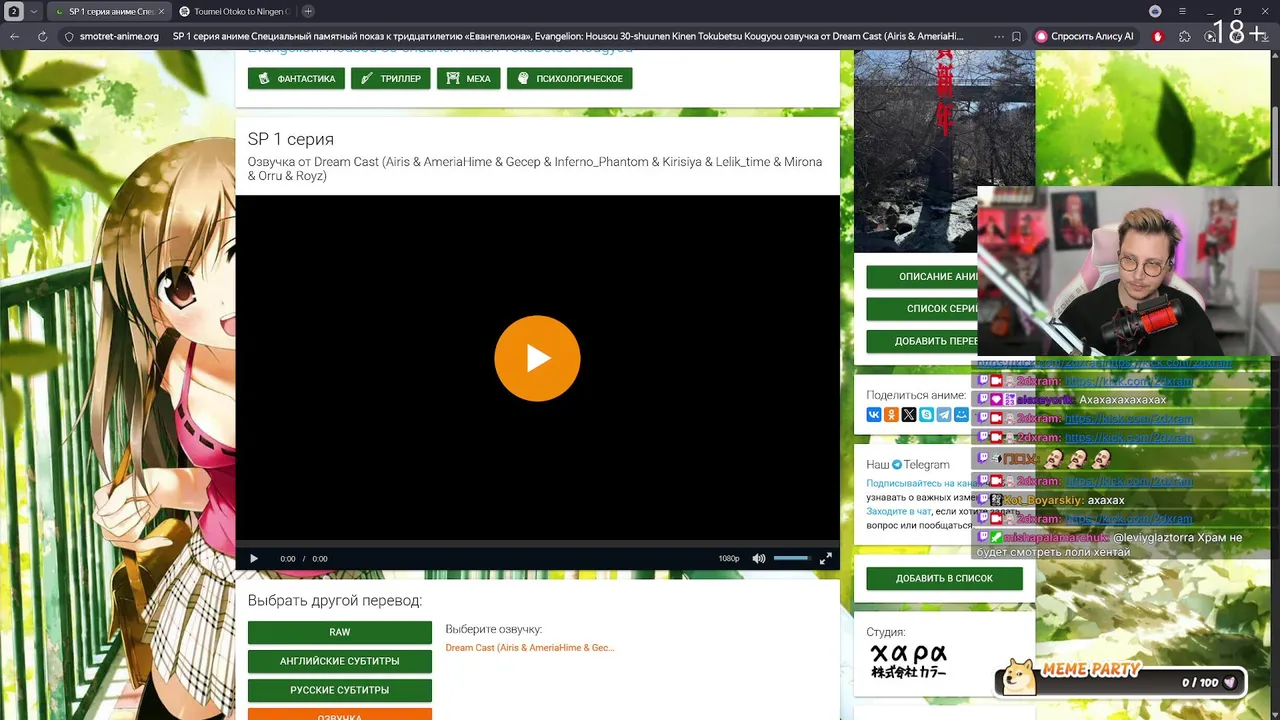
Task: Open the ФАНТАСТИКА genre tag
Action: [296, 79]
